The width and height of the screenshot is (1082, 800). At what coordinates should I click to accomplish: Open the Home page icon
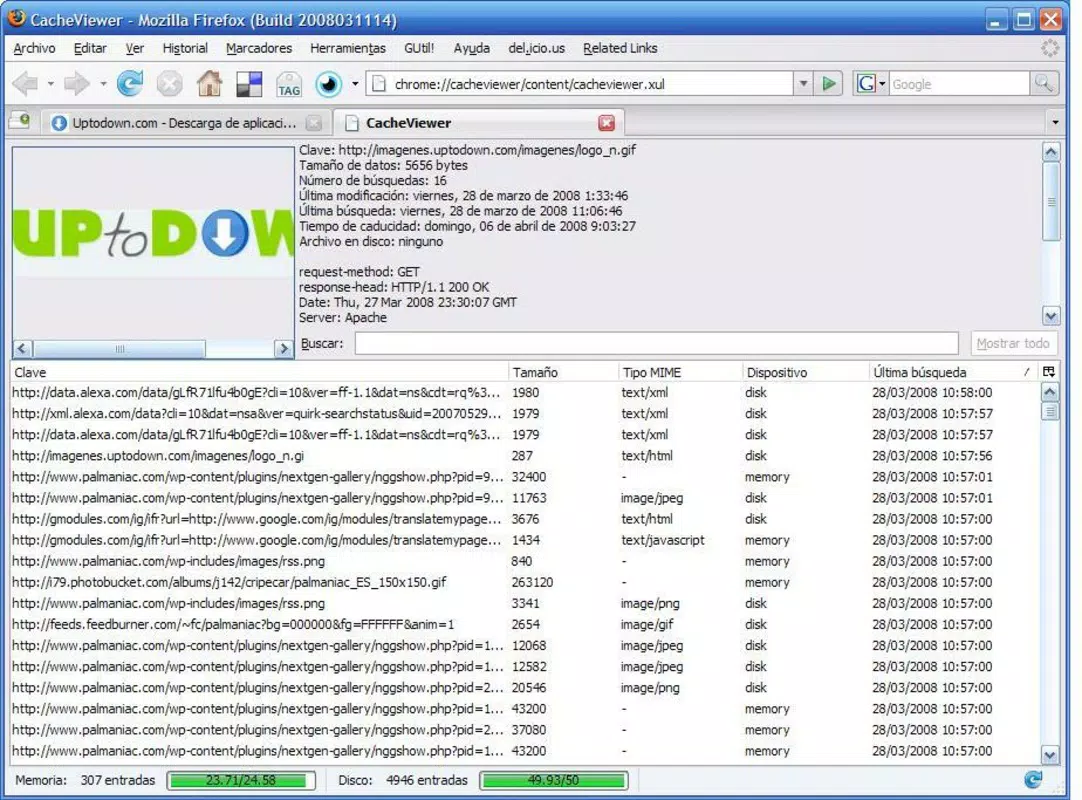coord(209,84)
